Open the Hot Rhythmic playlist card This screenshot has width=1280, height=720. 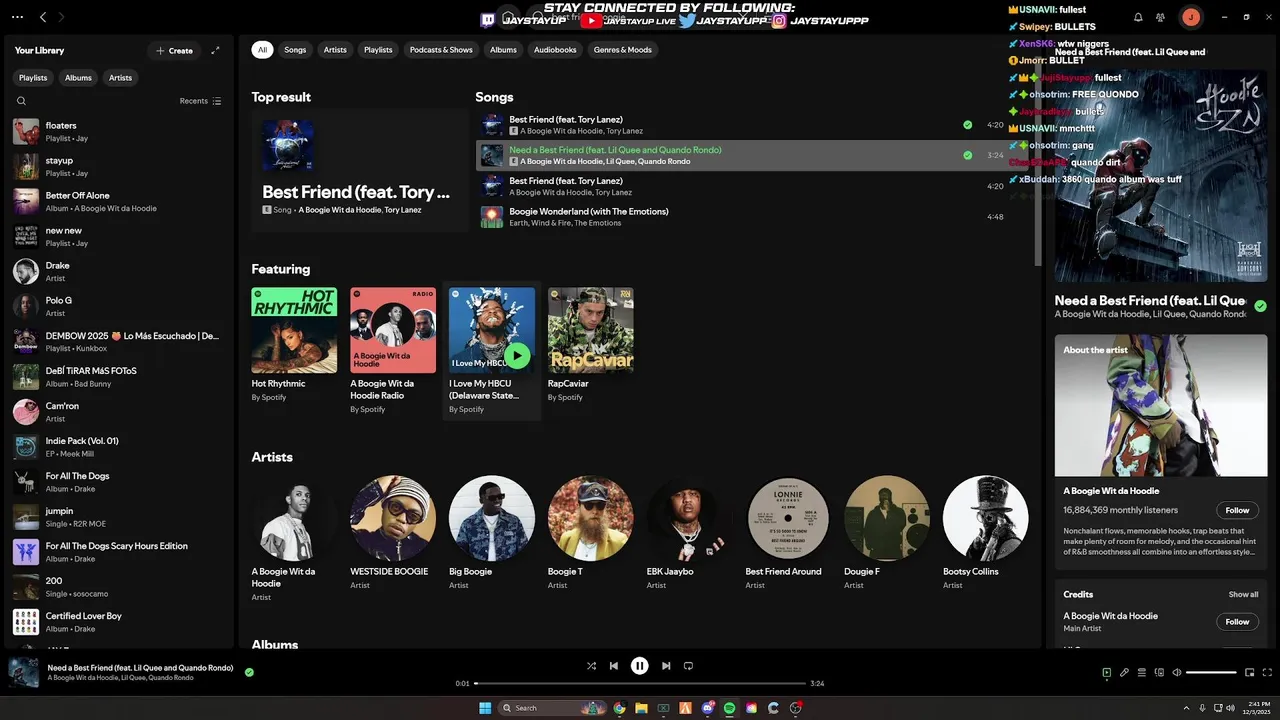(x=294, y=345)
